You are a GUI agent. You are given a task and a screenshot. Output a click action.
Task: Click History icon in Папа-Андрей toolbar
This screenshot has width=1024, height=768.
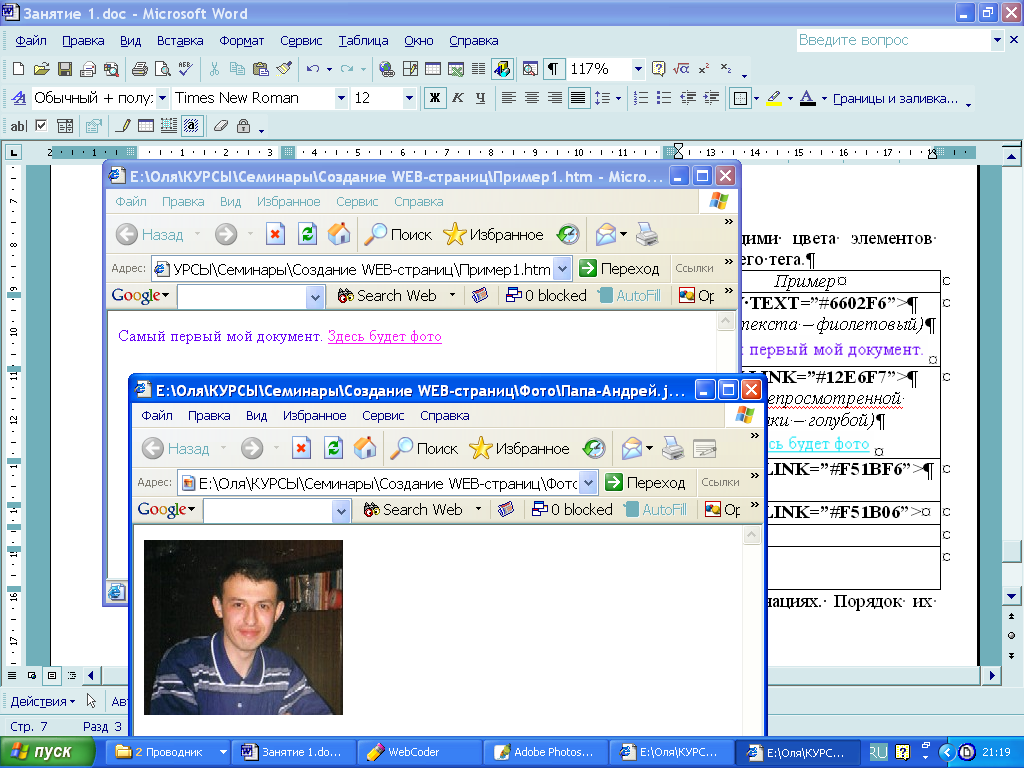click(x=594, y=449)
